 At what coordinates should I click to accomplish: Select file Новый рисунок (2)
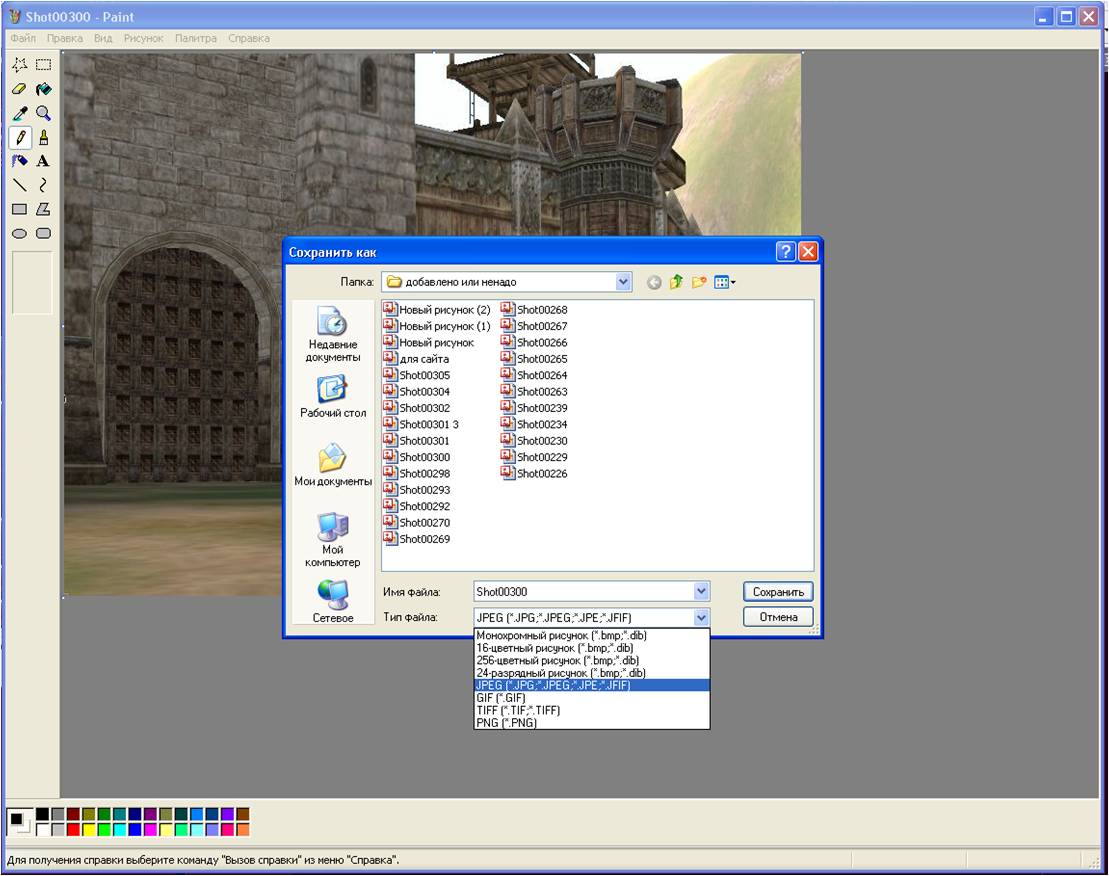[x=436, y=310]
